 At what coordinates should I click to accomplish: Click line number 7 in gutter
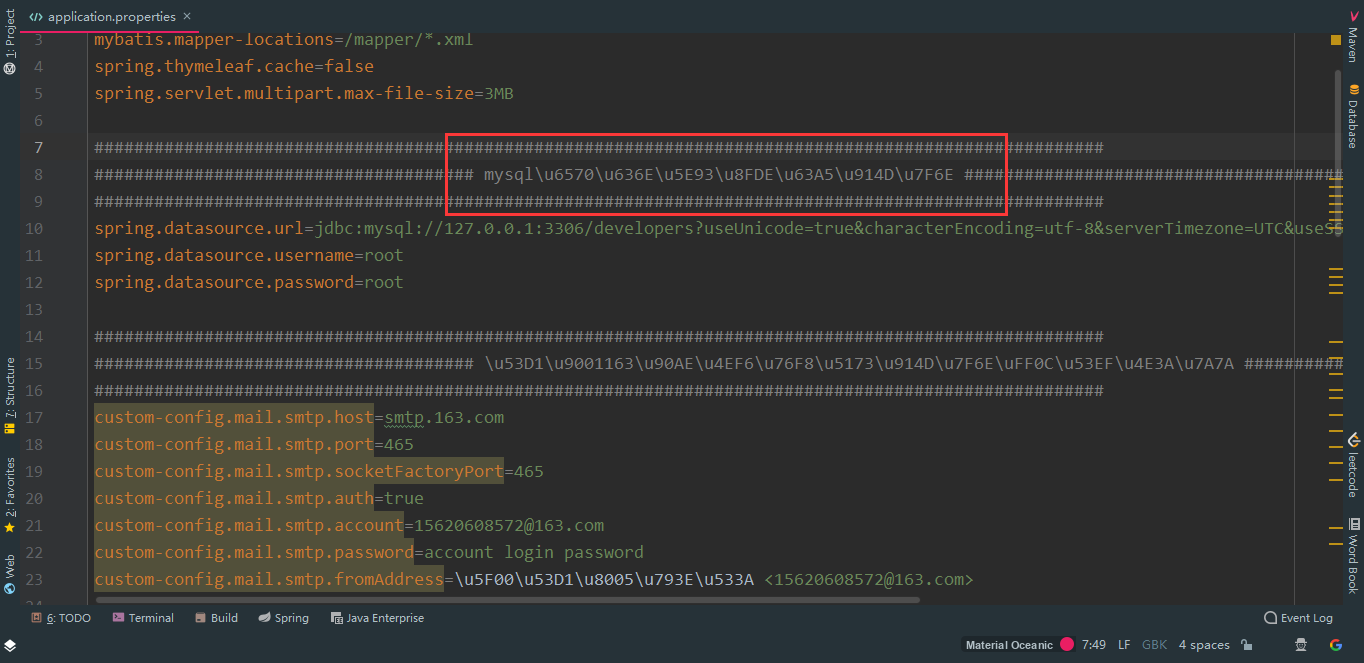(x=38, y=148)
